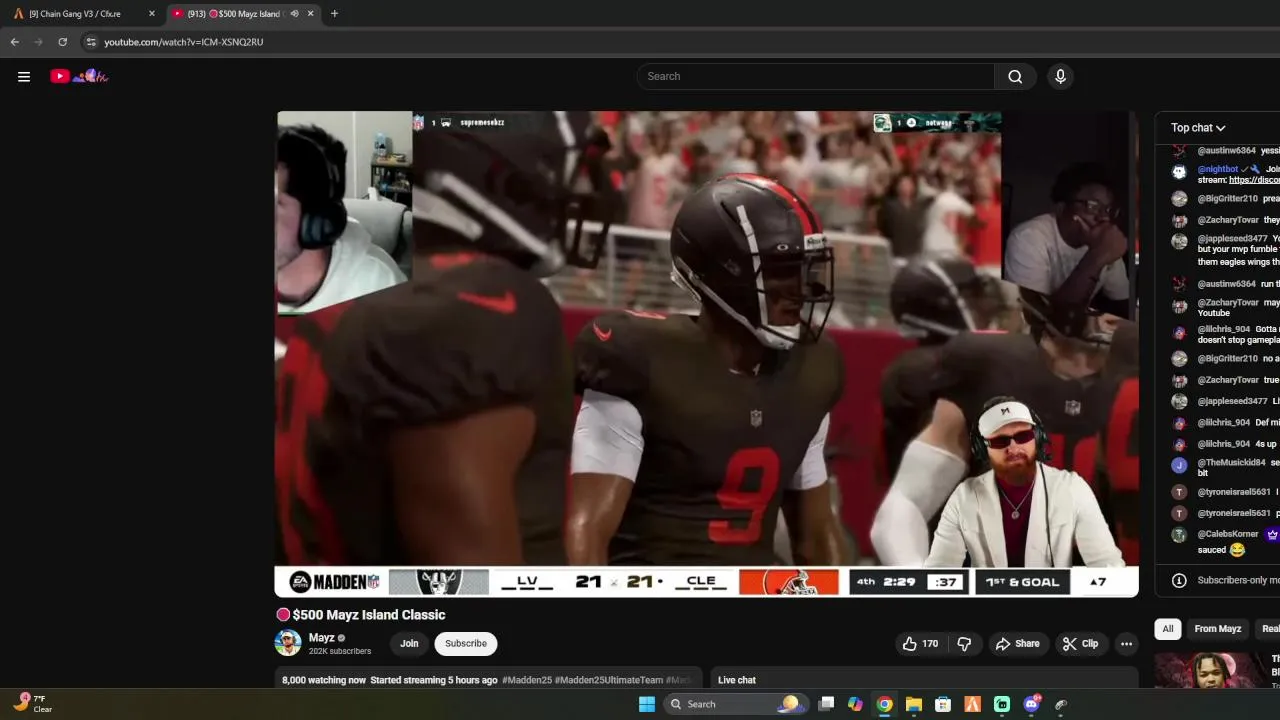Click the #Madden25 hashtag link

(526, 680)
